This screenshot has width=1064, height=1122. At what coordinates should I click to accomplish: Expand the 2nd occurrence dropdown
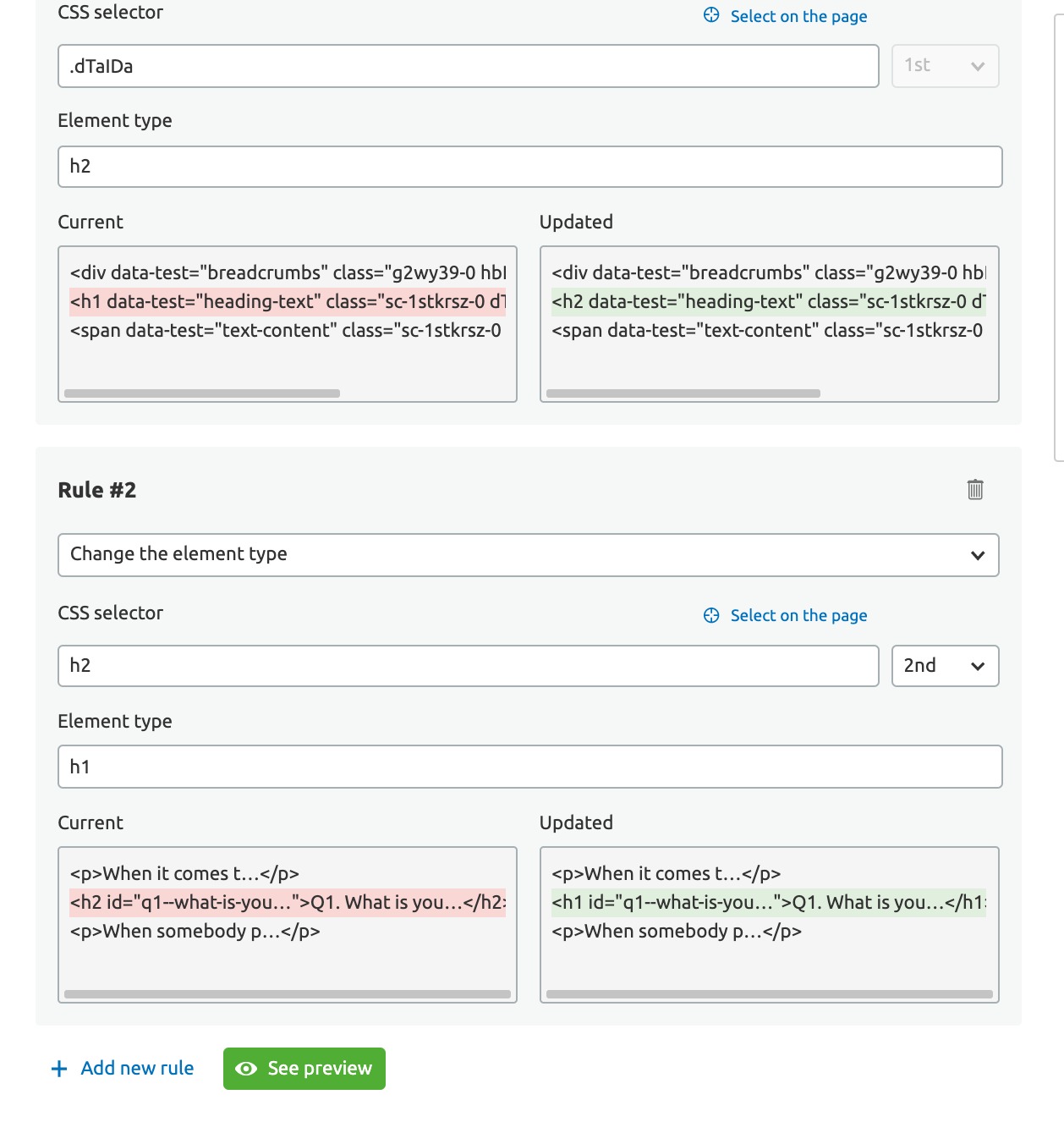(x=945, y=666)
